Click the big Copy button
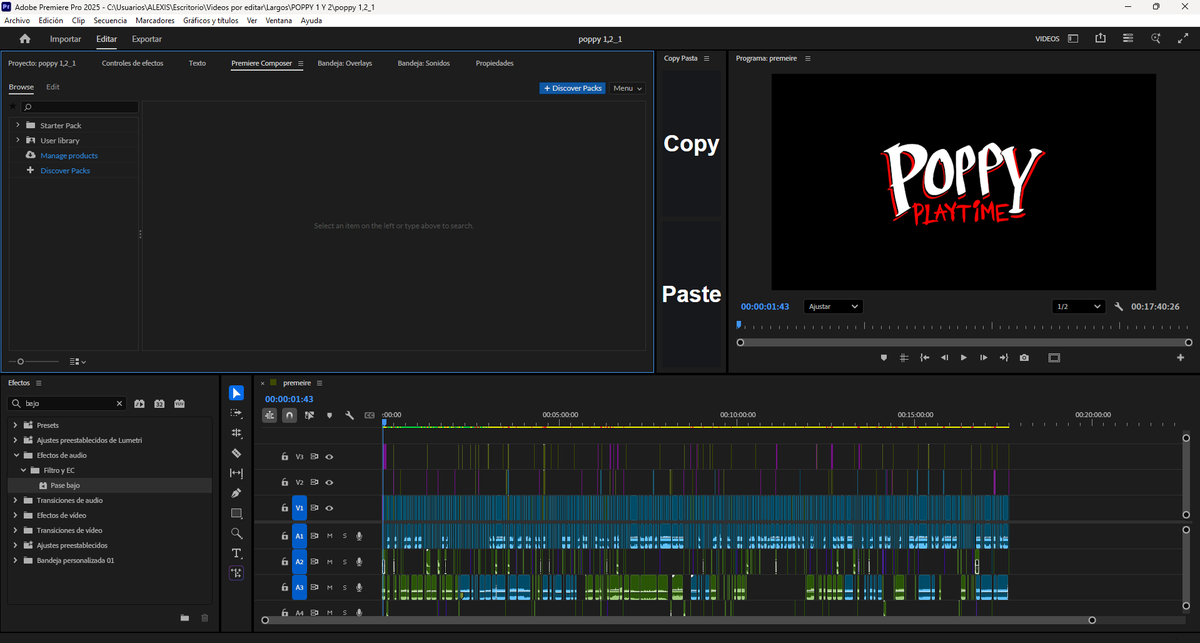 tap(692, 143)
